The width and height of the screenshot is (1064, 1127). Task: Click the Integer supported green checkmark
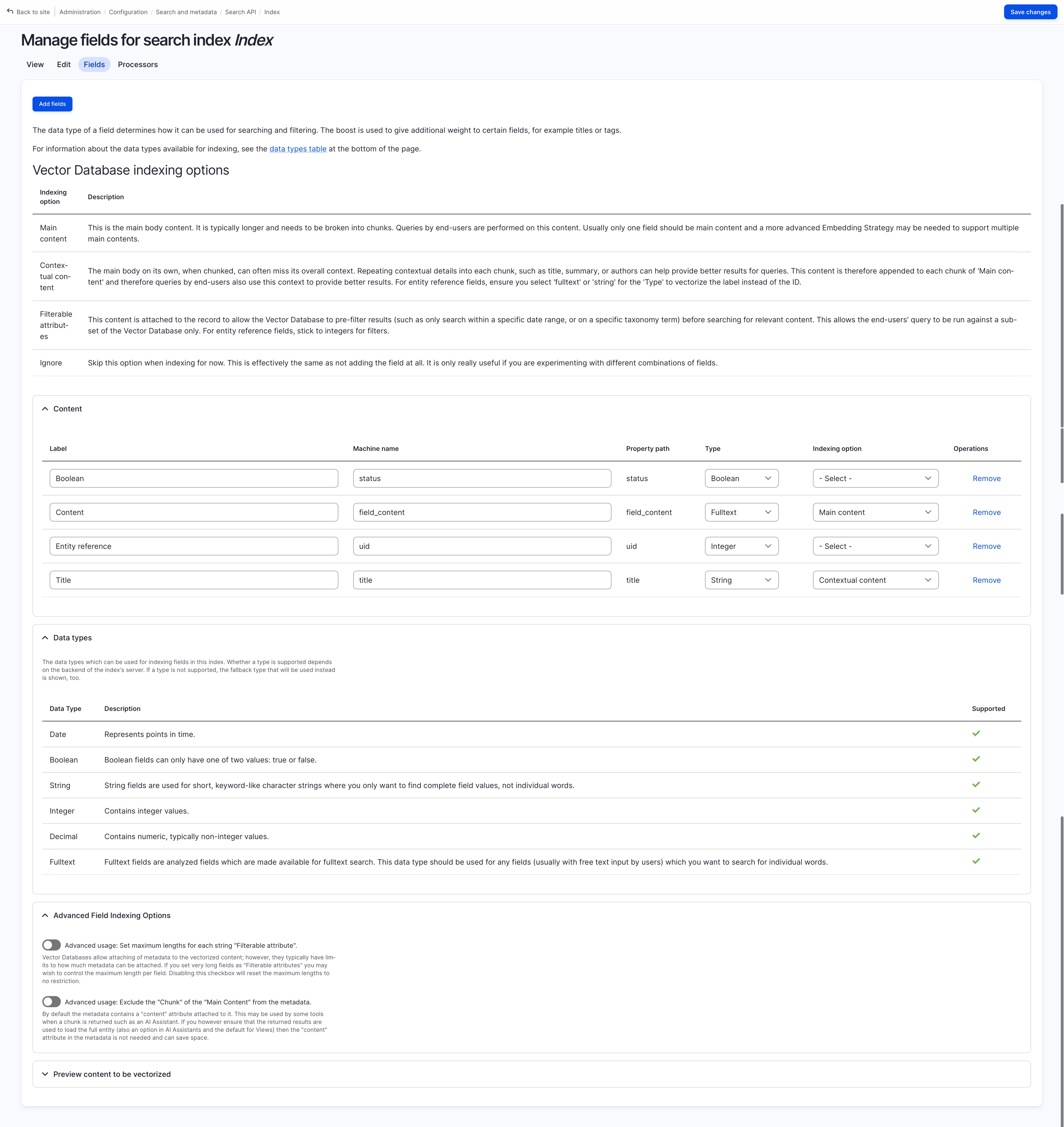coord(976,810)
